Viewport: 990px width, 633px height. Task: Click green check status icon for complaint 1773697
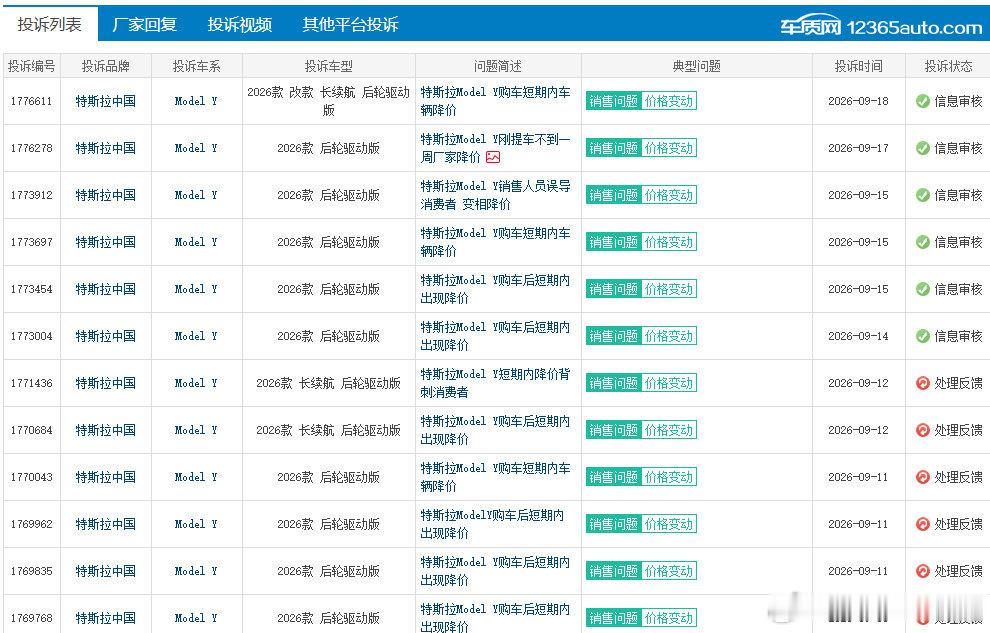(x=922, y=242)
